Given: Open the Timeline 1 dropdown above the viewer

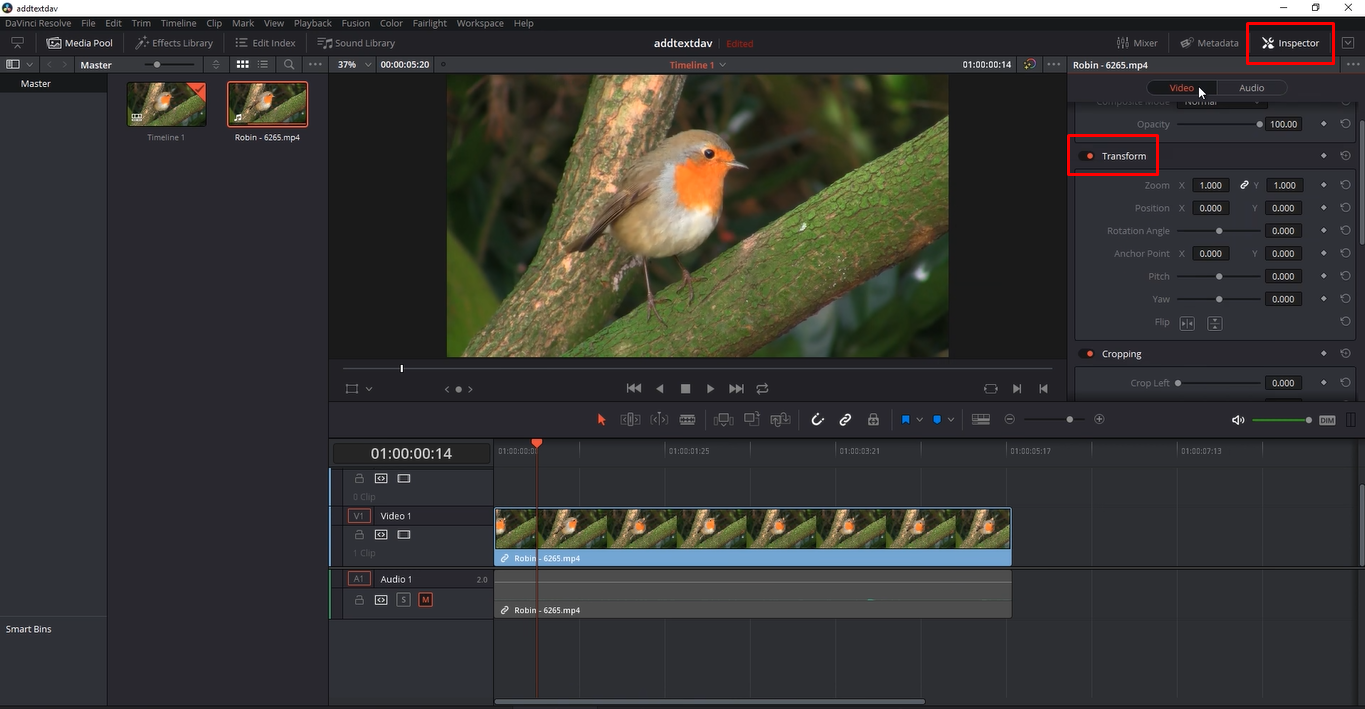Looking at the screenshot, I should [697, 64].
